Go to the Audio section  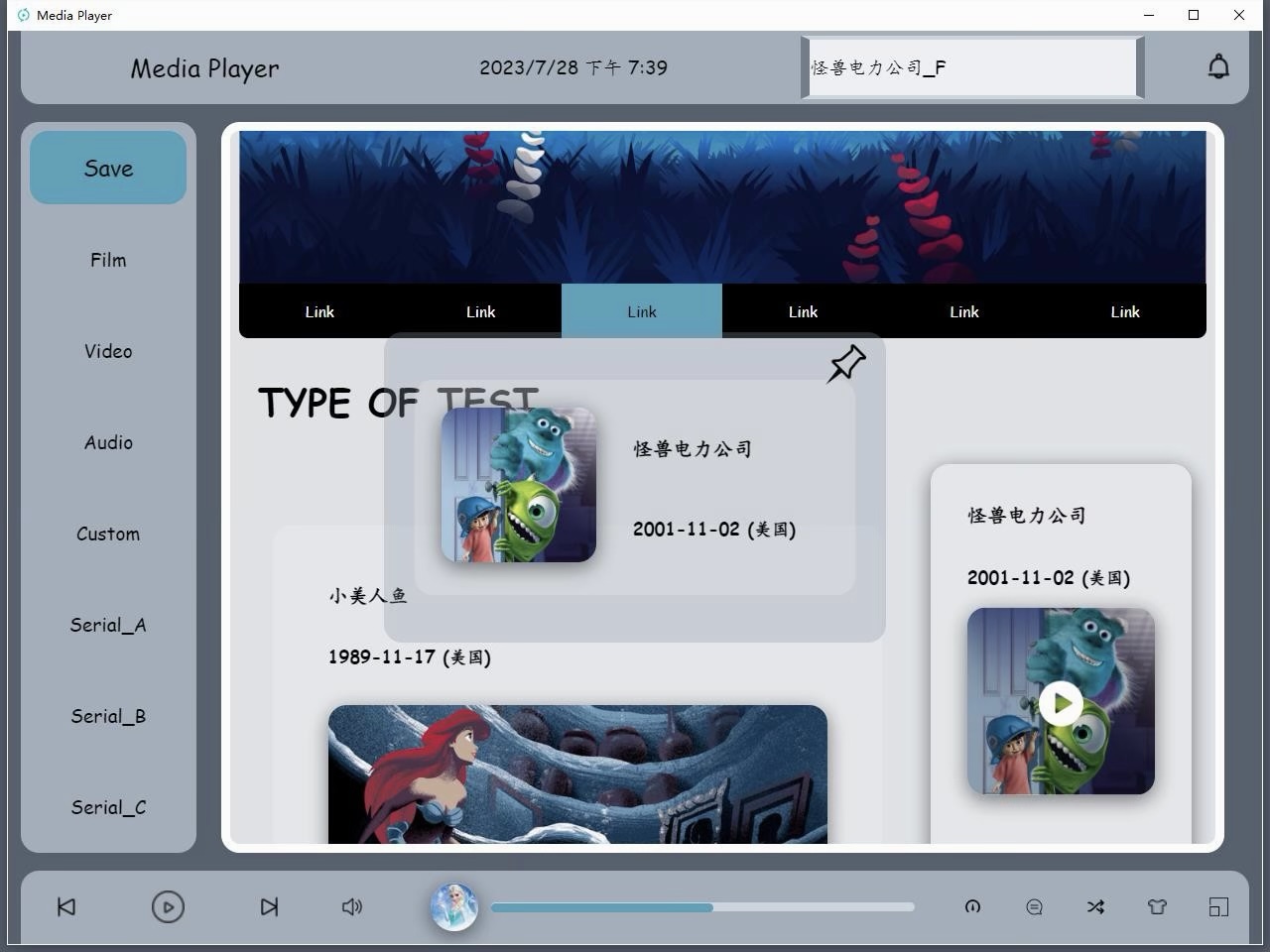point(108,442)
